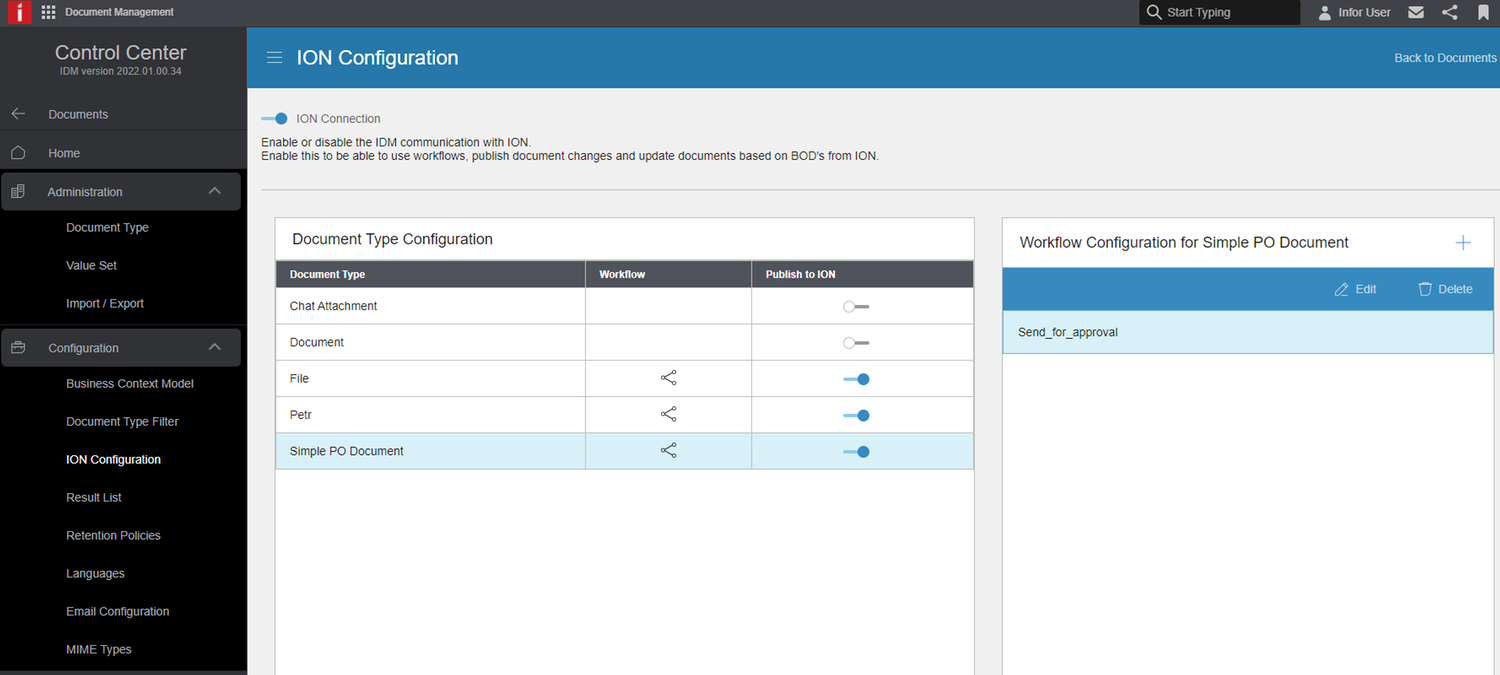Add a new workflow with the plus icon
1500x675 pixels.
tap(1462, 242)
